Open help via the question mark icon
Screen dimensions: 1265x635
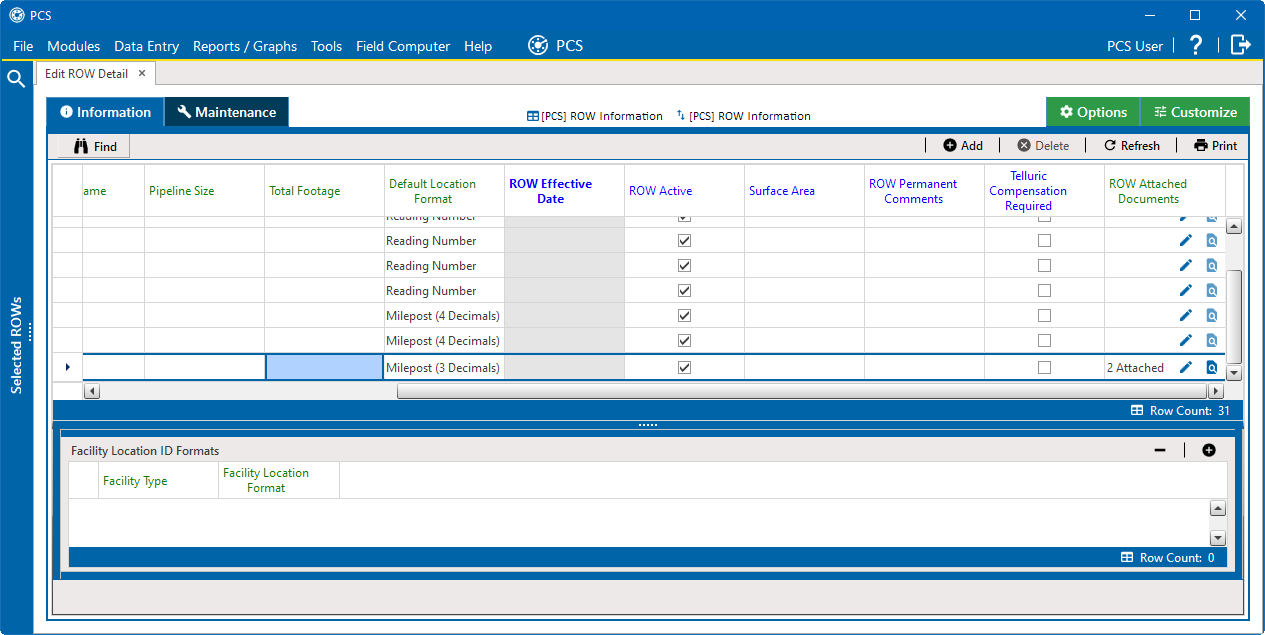coord(1196,45)
